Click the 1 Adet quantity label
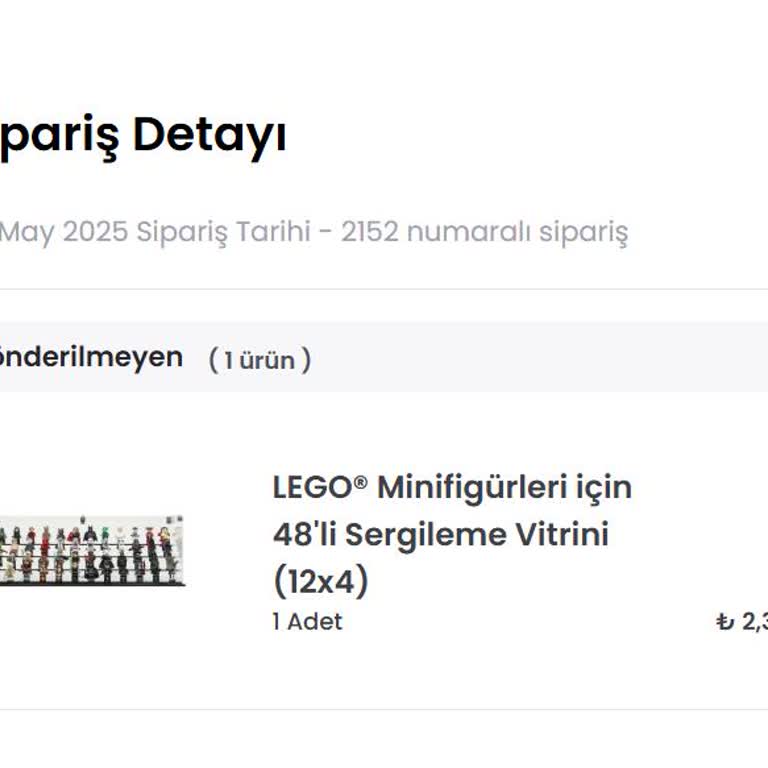The width and height of the screenshot is (768, 768). pyautogui.click(x=307, y=621)
